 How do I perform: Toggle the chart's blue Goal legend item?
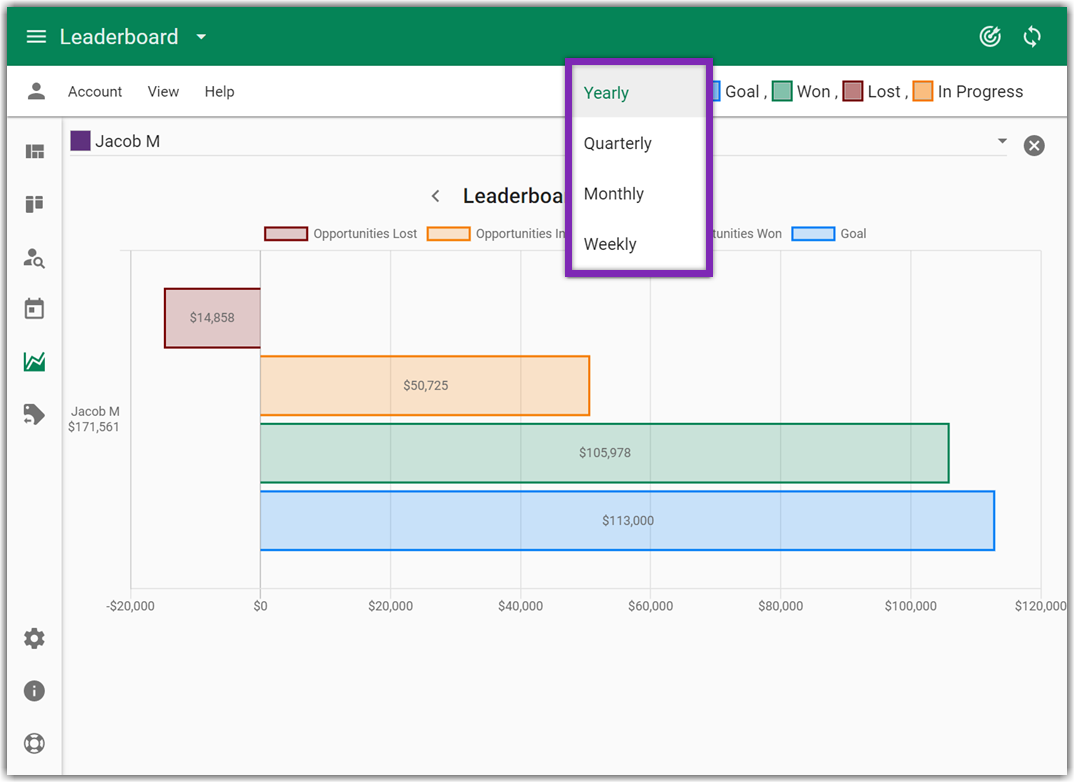click(x=829, y=234)
